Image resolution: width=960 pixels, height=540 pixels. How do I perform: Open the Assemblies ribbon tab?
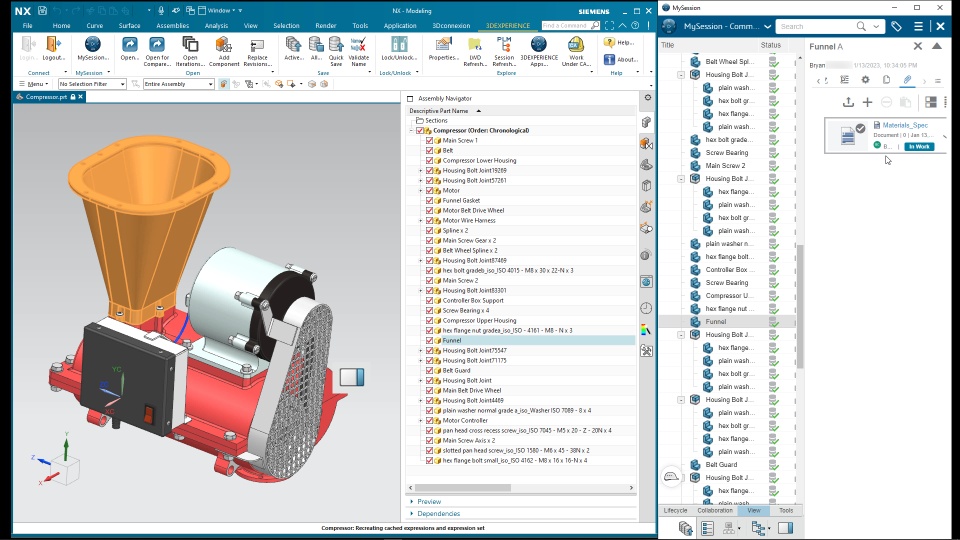pyautogui.click(x=173, y=26)
